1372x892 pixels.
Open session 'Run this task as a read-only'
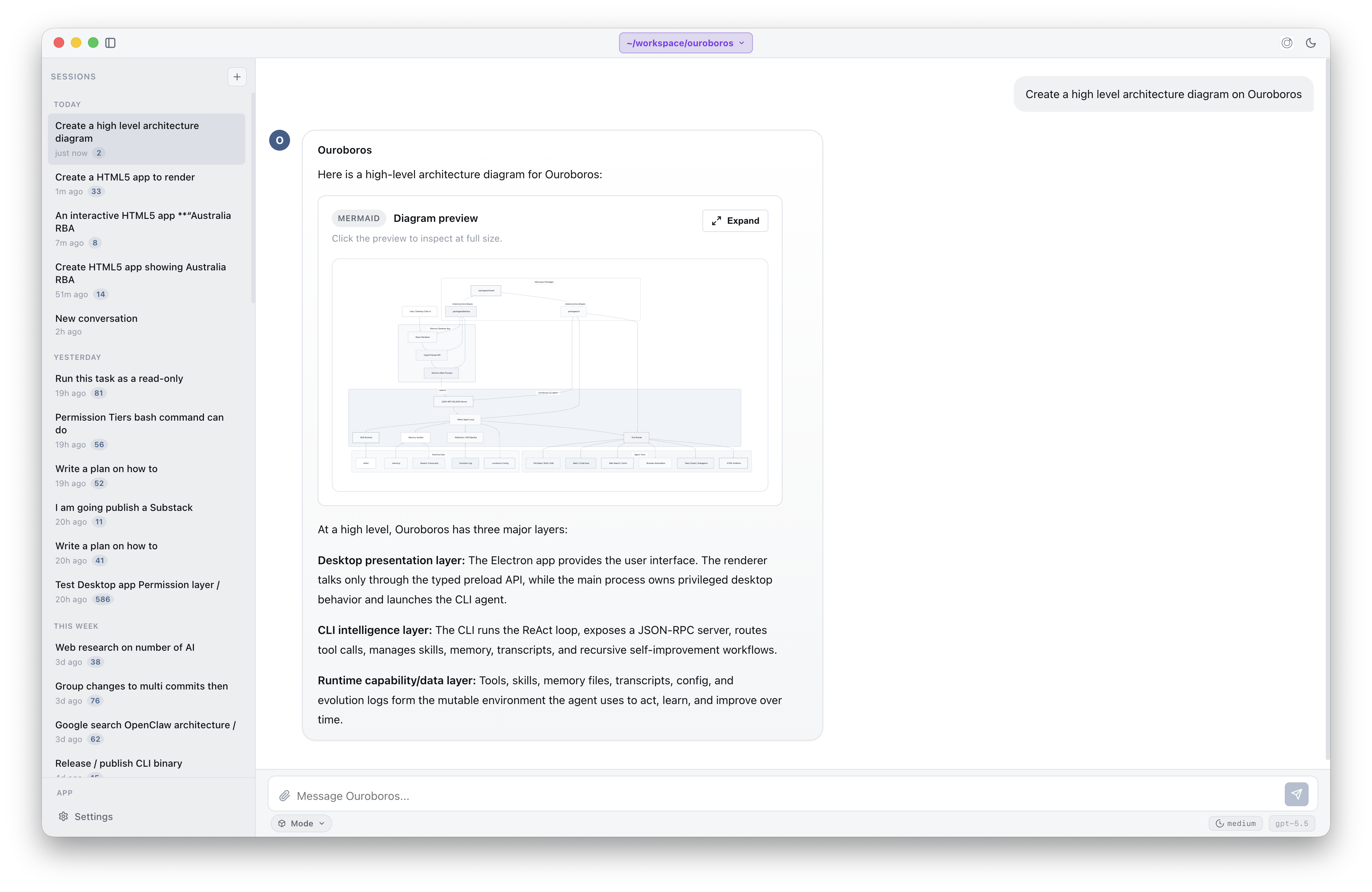click(147, 385)
